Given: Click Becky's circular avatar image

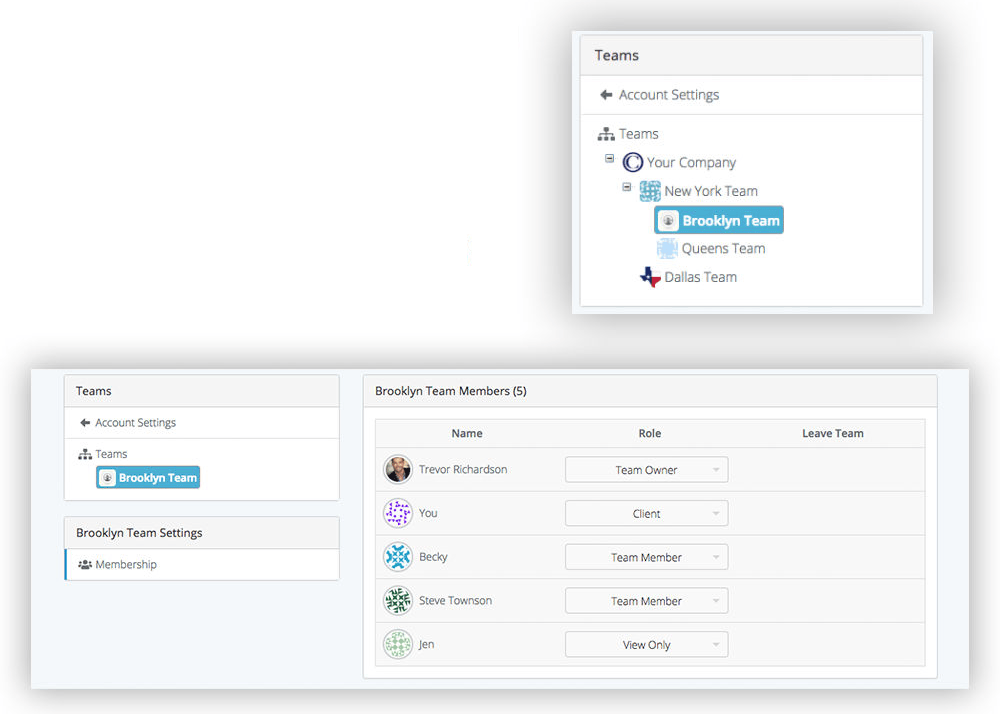Looking at the screenshot, I should click(x=398, y=557).
